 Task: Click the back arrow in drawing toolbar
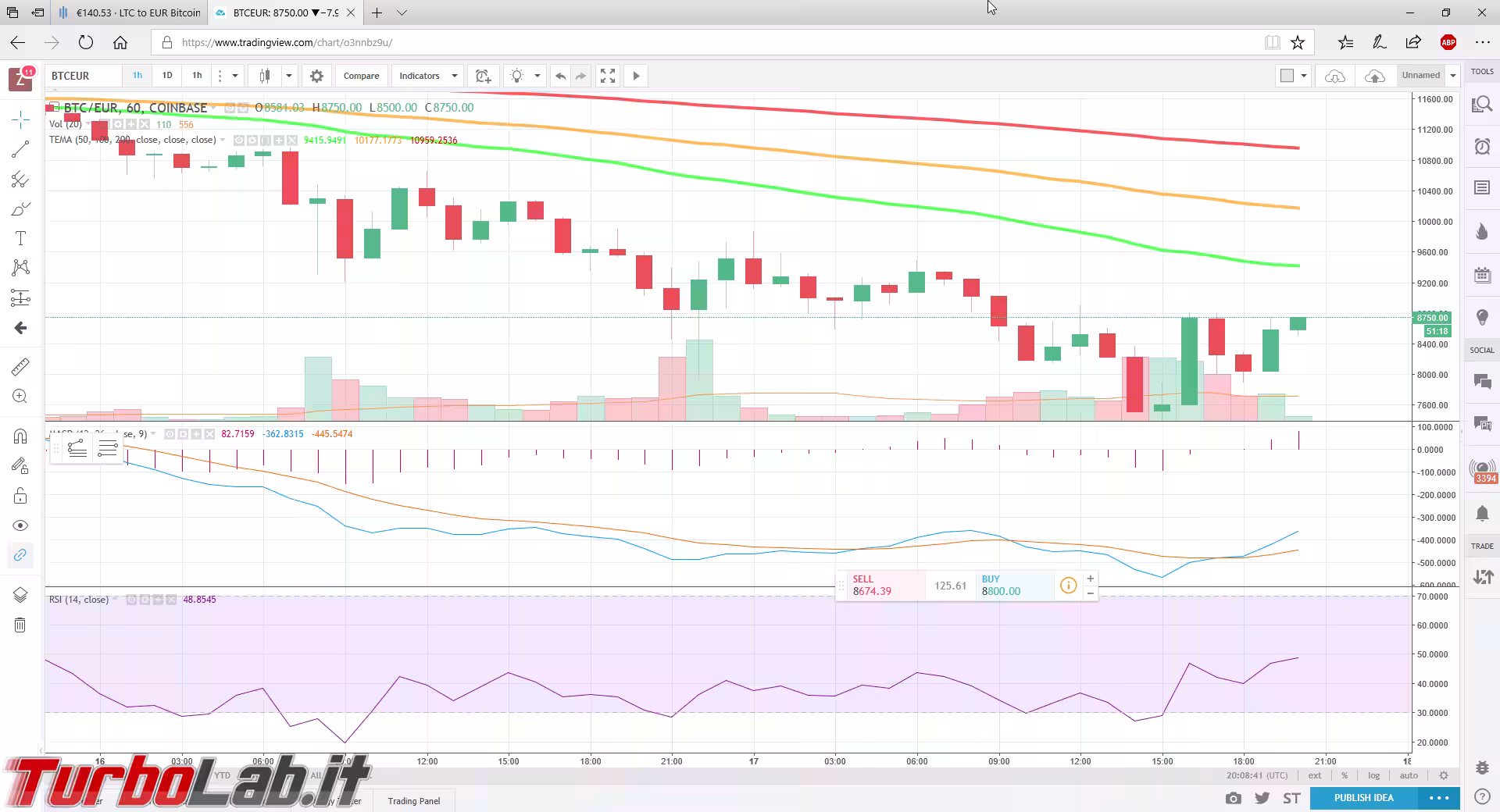click(x=20, y=328)
